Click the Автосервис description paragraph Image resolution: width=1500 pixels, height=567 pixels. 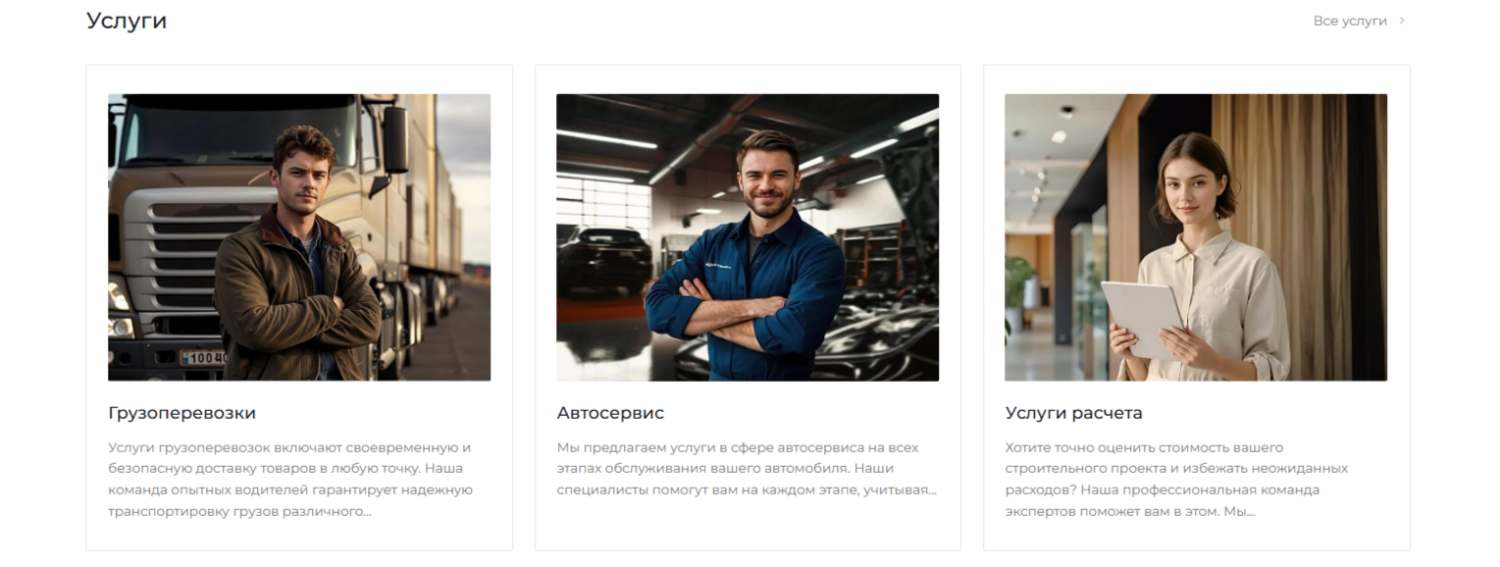point(747,468)
